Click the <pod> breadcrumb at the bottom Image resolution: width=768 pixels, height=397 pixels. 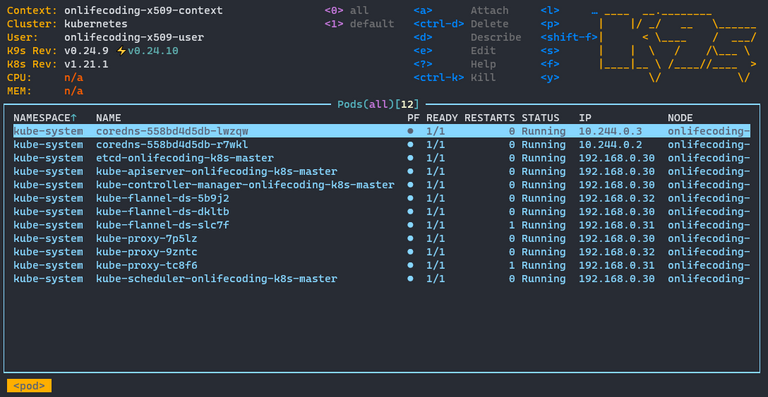click(29, 386)
